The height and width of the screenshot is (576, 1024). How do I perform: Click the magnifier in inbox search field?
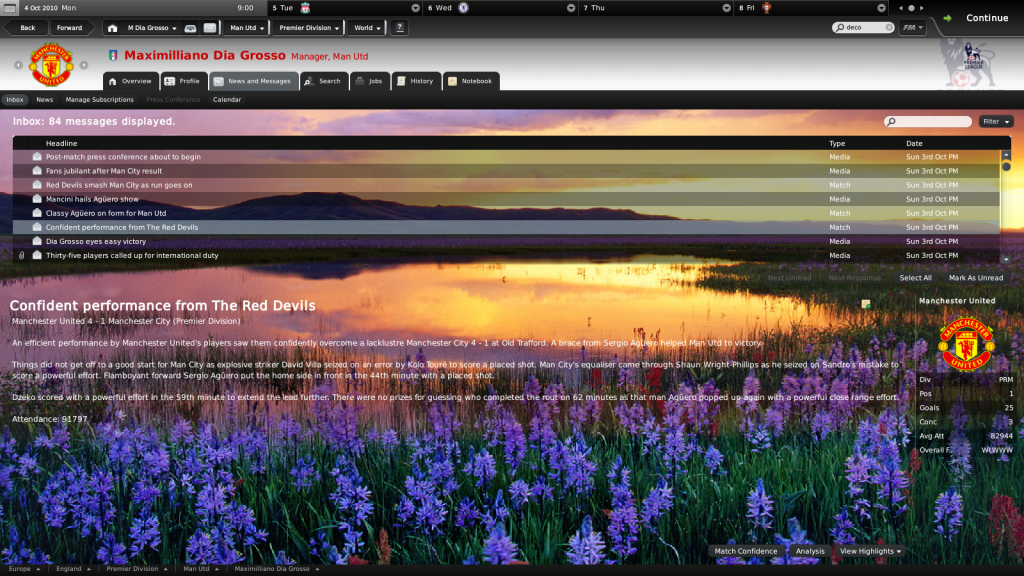[891, 121]
